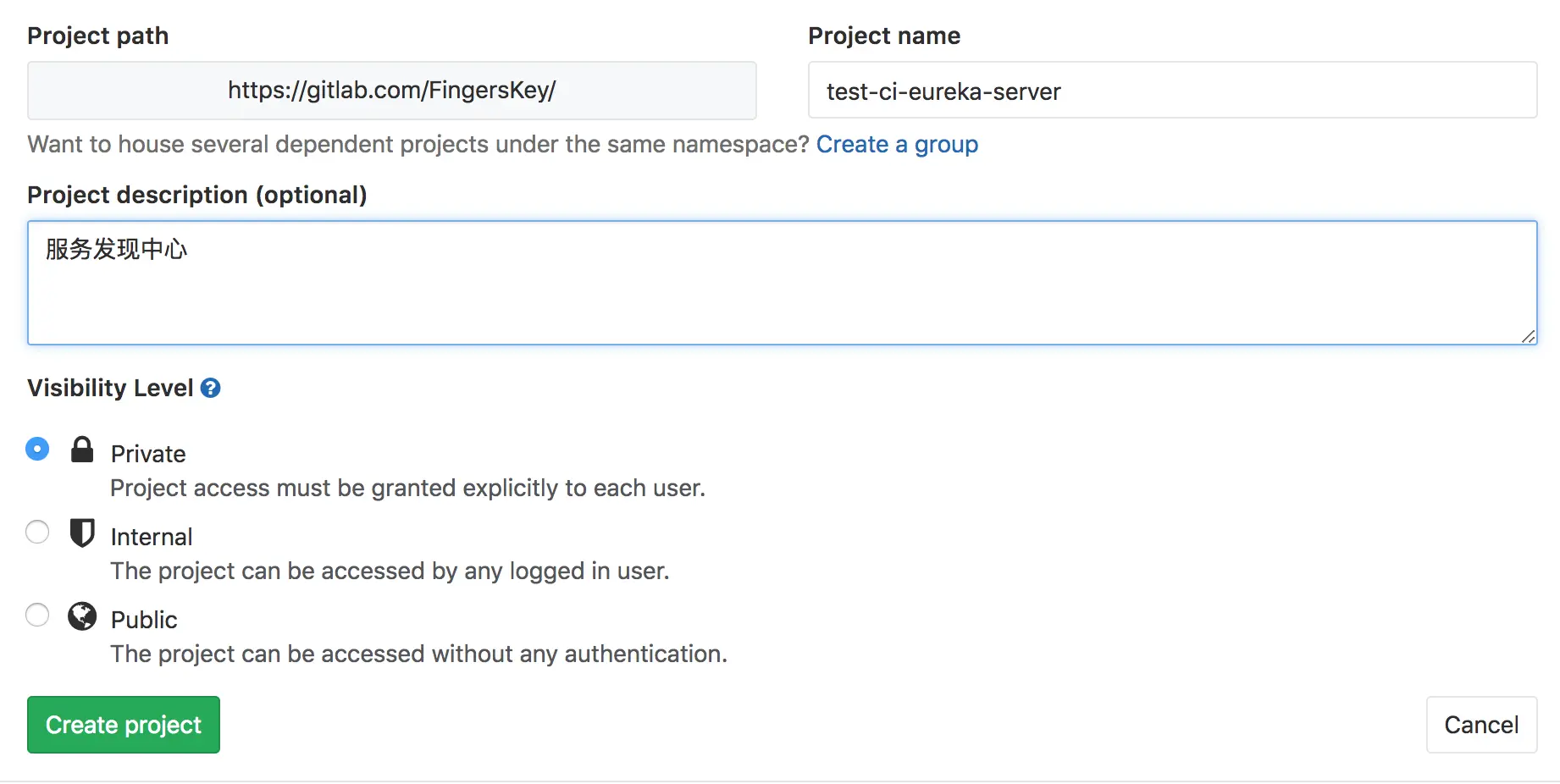Open the Create a group link
Viewport: 1560px width, 784px height.
point(897,145)
